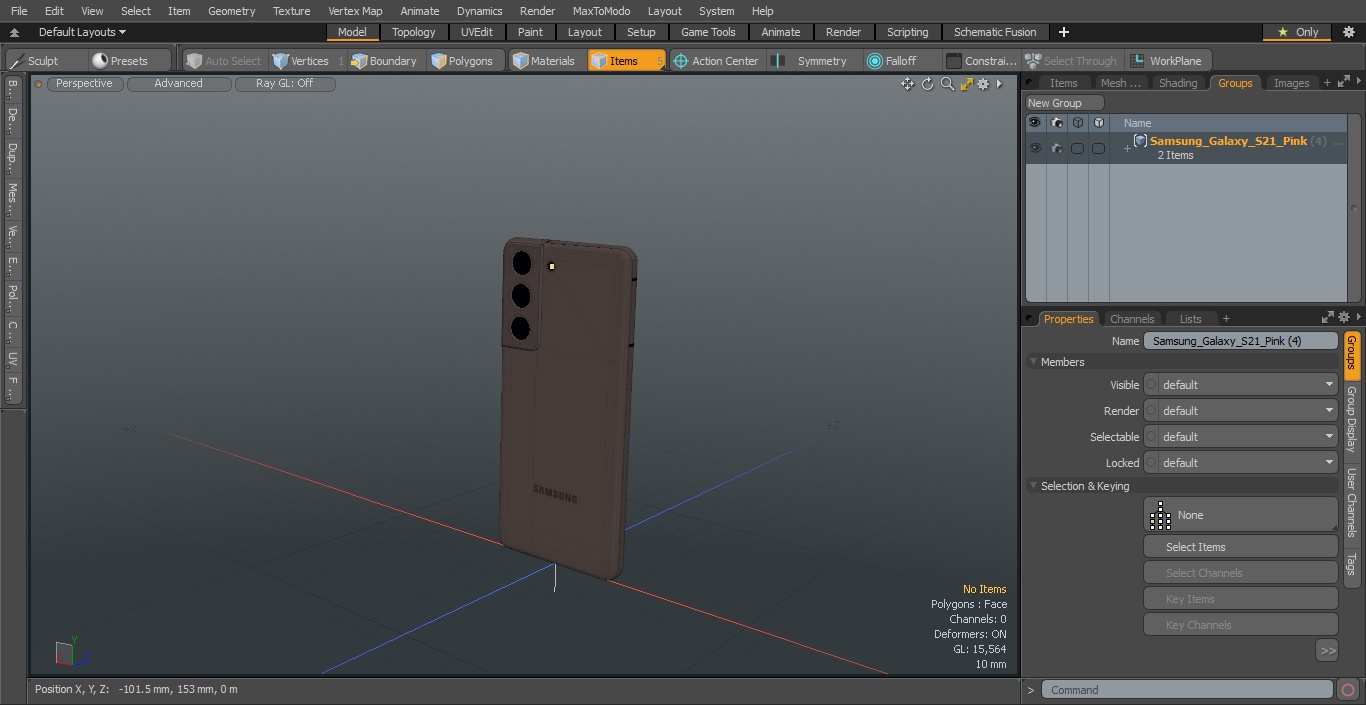Viewport: 1366px width, 705px height.
Task: Click the Samsung_Galaxy_S21_Pink group cube icon
Action: pos(1140,141)
